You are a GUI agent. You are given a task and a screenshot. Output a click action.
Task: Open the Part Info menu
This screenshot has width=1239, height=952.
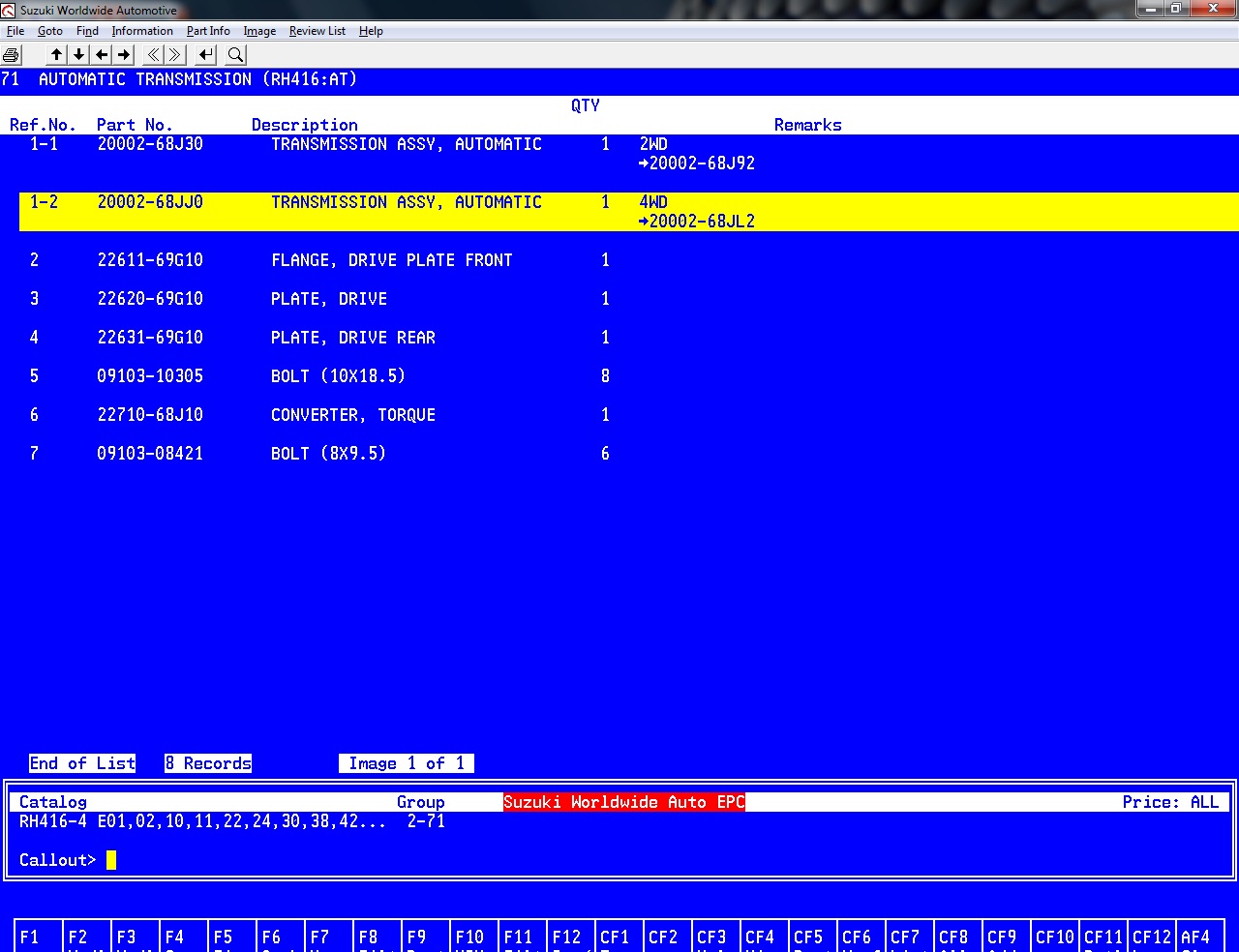click(208, 31)
